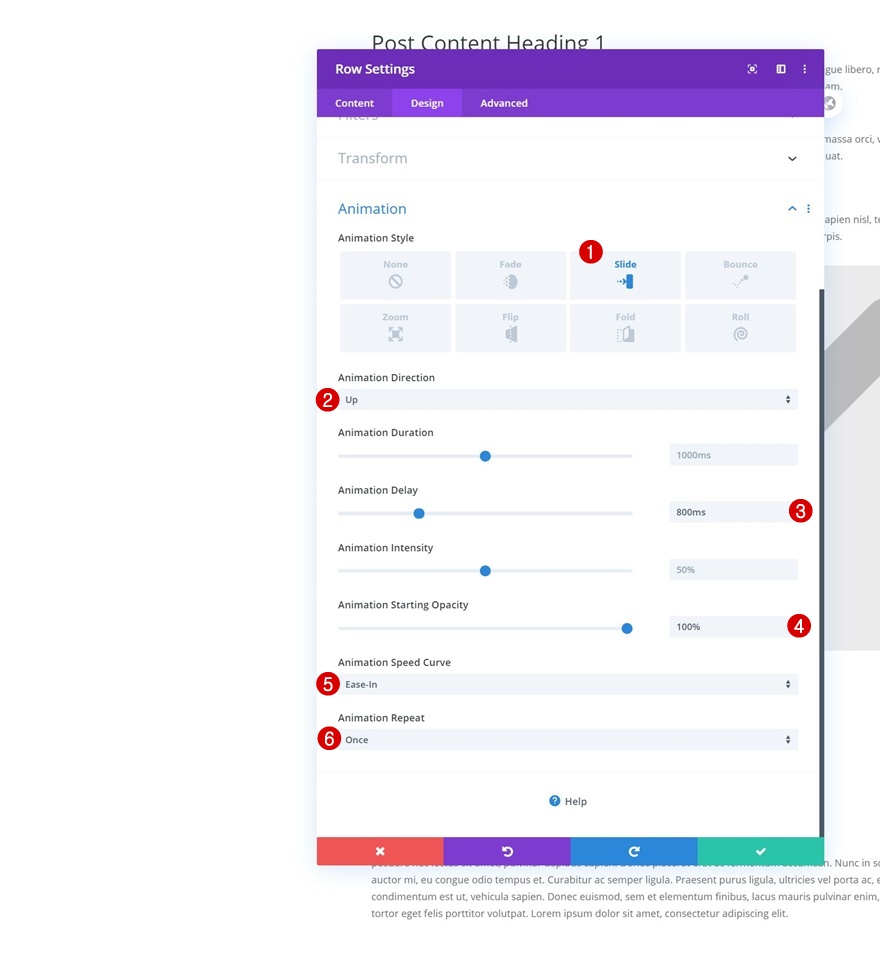Switch to the Advanced tab

(504, 103)
